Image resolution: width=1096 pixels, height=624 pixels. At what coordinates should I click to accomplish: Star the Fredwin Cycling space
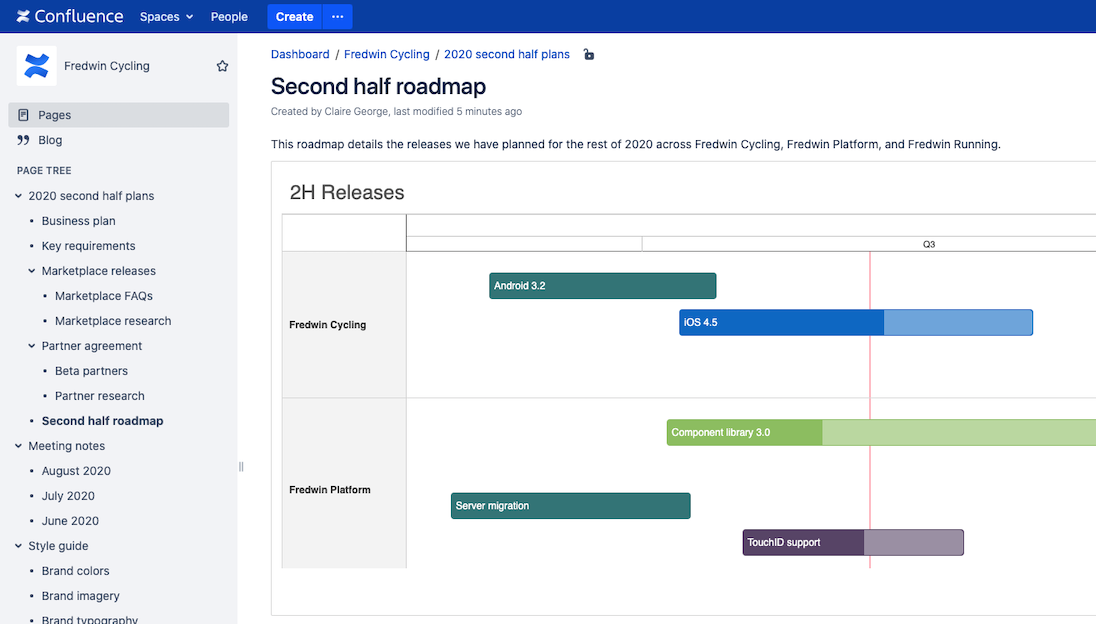(x=222, y=66)
